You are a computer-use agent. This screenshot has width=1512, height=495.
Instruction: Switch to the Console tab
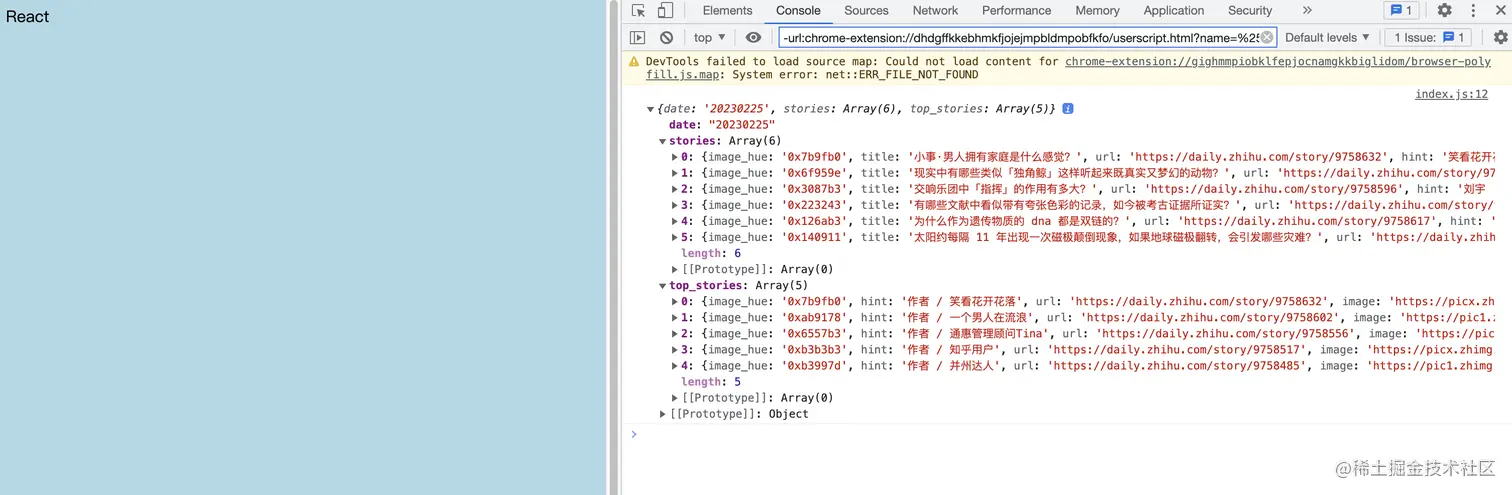(x=798, y=10)
